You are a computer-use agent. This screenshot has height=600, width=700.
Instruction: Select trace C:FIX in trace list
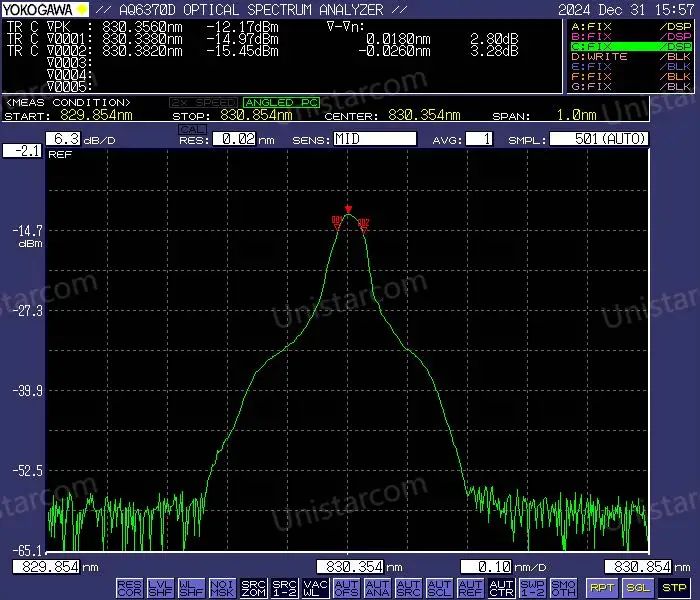click(x=631, y=46)
